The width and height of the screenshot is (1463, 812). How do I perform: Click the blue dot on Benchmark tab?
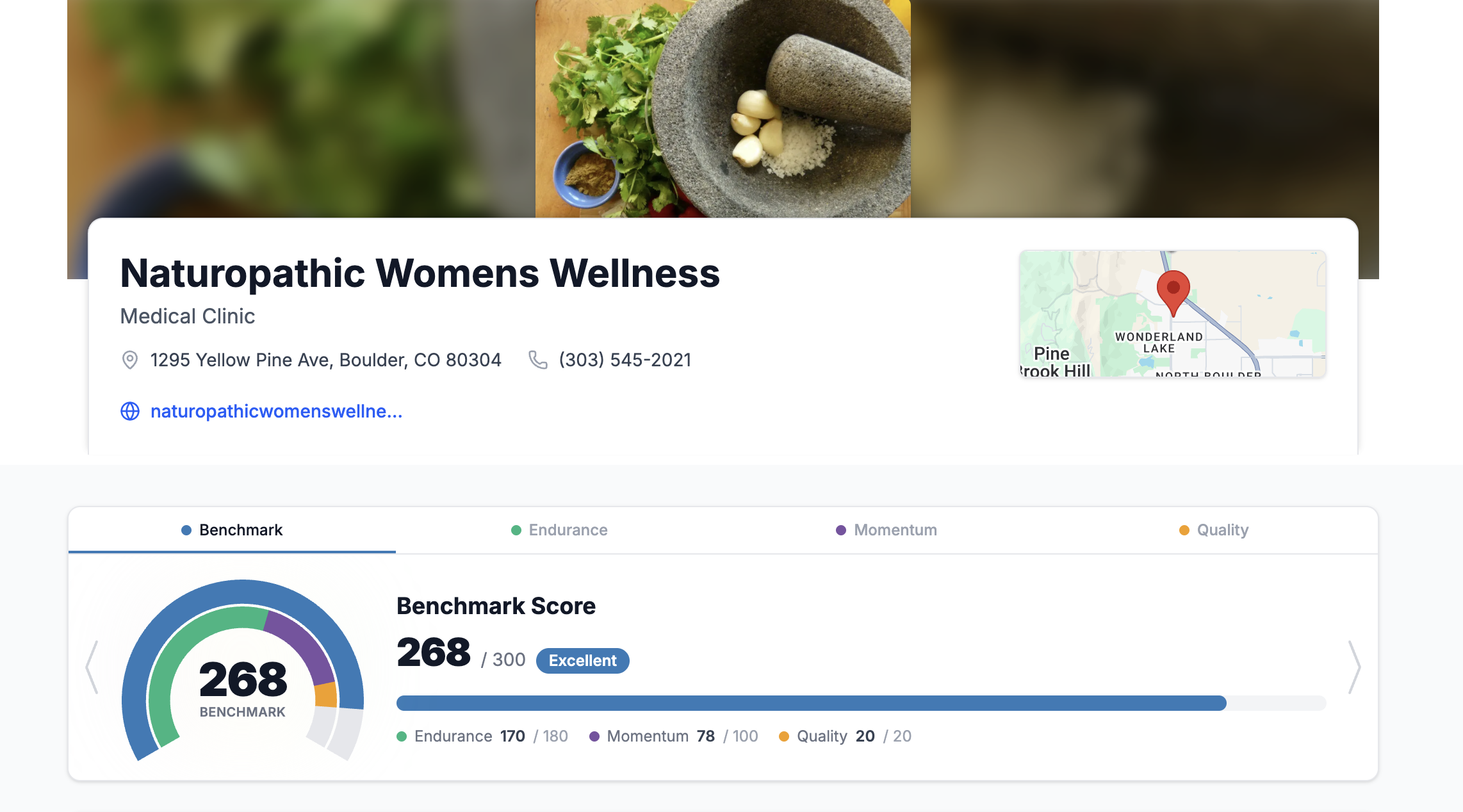[x=186, y=530]
